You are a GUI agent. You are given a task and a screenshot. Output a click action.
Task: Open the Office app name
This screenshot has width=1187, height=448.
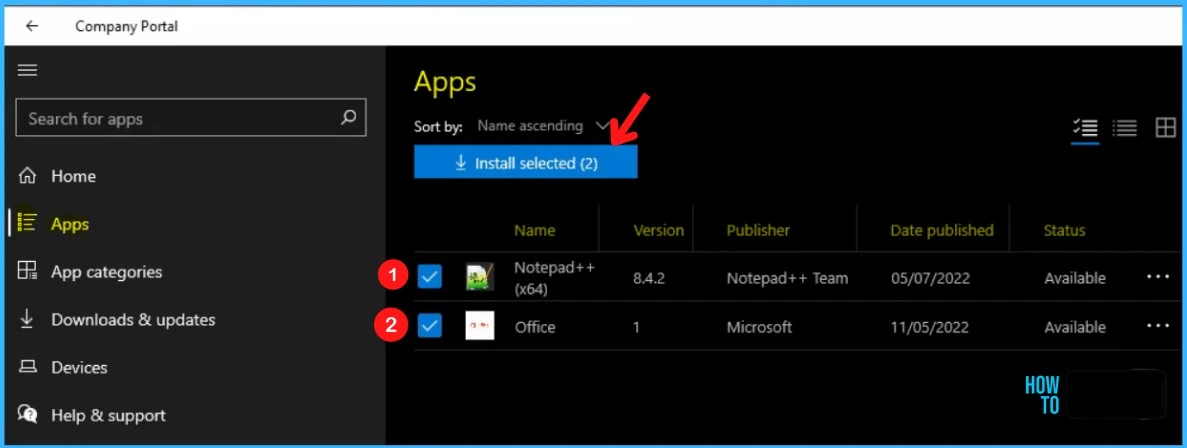point(535,328)
